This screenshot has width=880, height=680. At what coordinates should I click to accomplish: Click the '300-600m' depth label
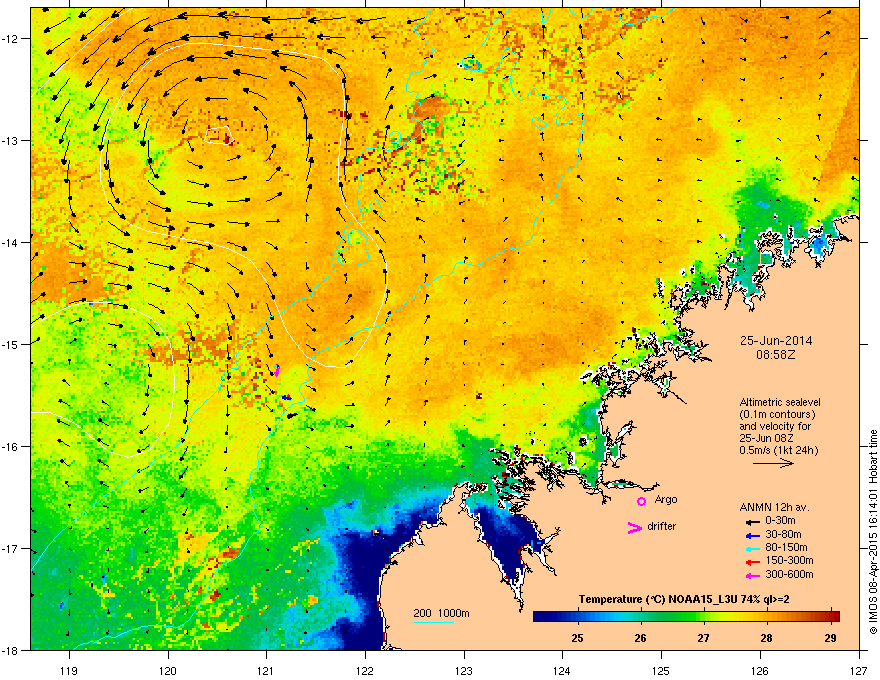(789, 574)
